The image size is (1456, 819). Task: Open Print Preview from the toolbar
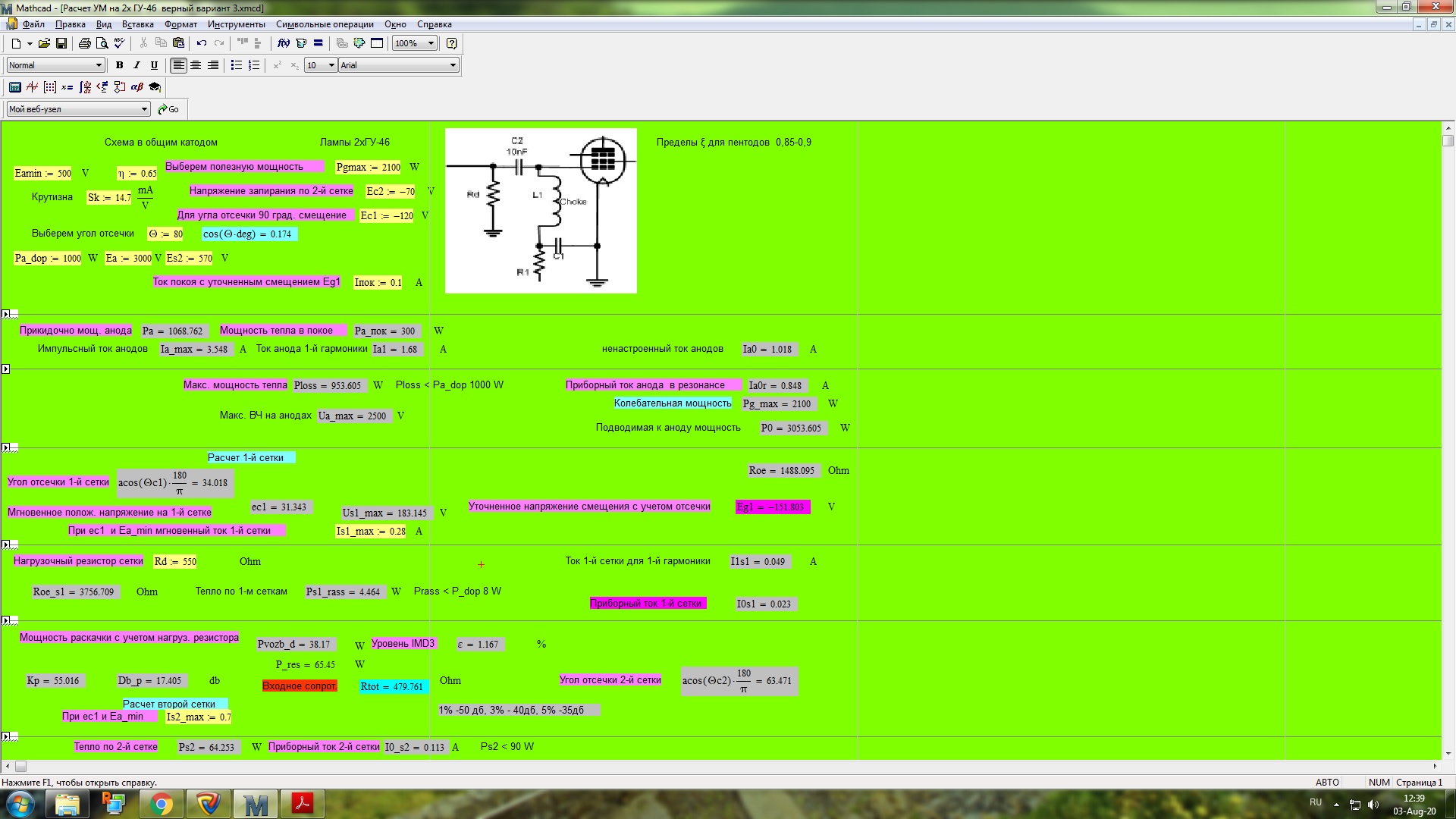102,43
